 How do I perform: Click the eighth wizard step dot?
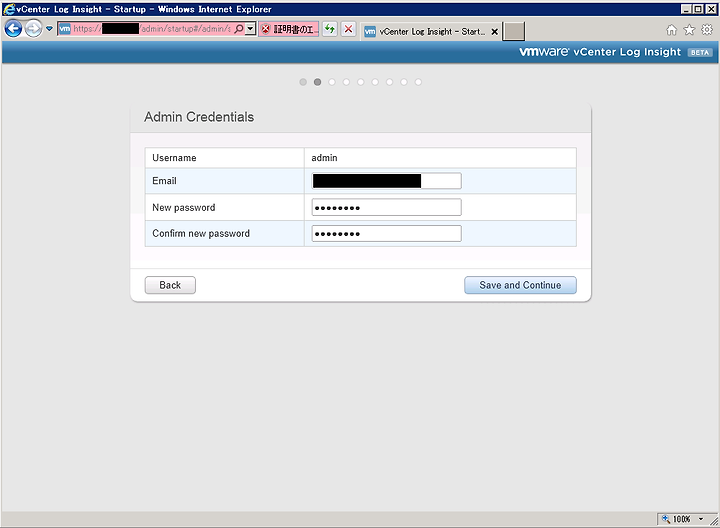tap(404, 82)
